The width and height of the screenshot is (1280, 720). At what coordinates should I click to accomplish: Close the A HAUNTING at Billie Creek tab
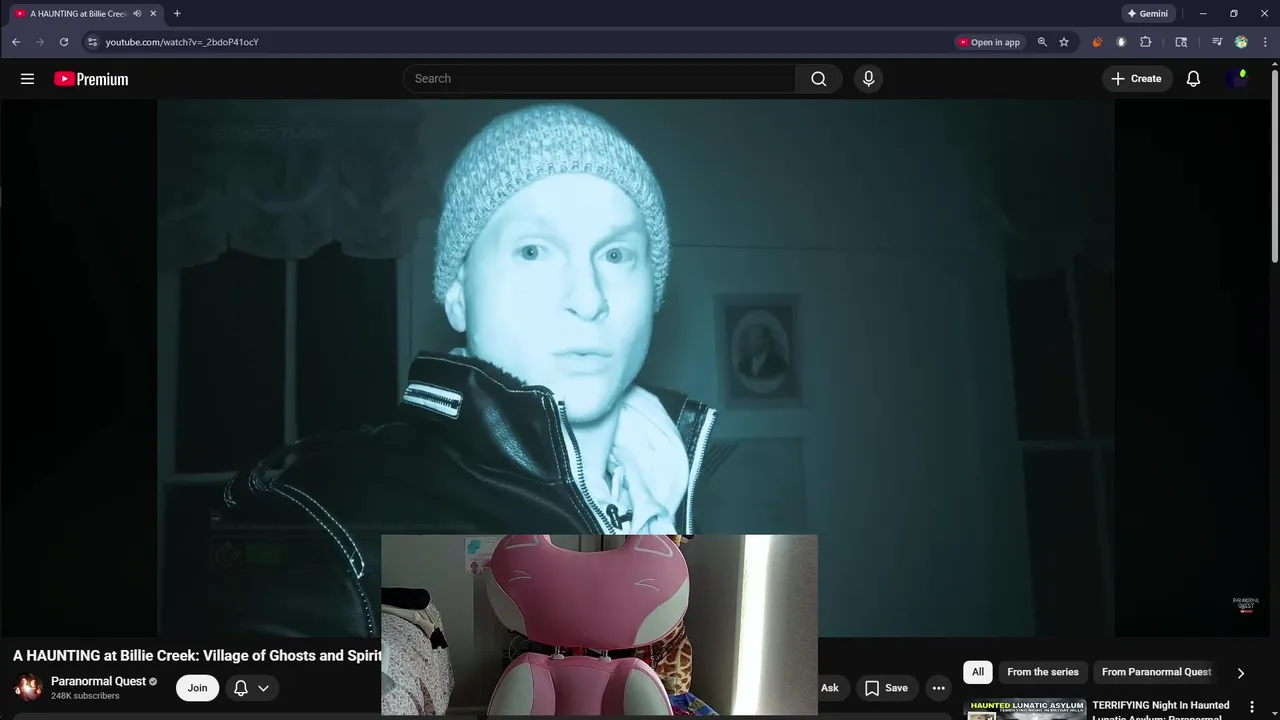[153, 14]
